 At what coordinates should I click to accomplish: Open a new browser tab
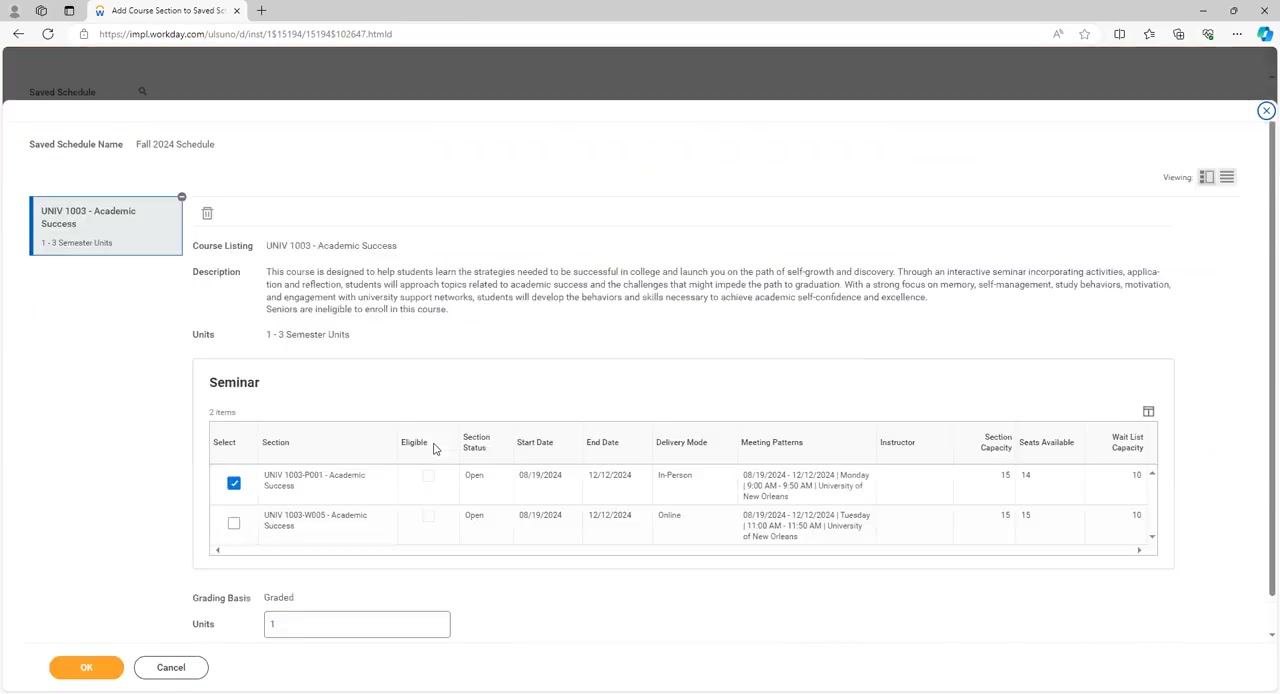click(x=261, y=10)
